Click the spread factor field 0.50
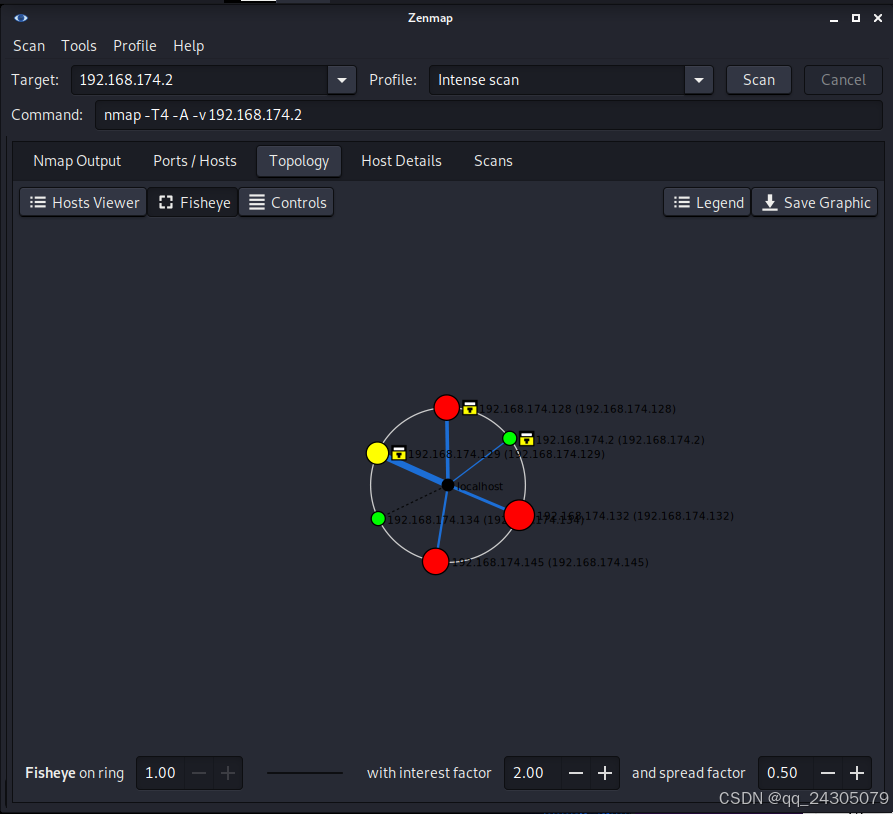This screenshot has width=893, height=814. pyautogui.click(x=785, y=773)
